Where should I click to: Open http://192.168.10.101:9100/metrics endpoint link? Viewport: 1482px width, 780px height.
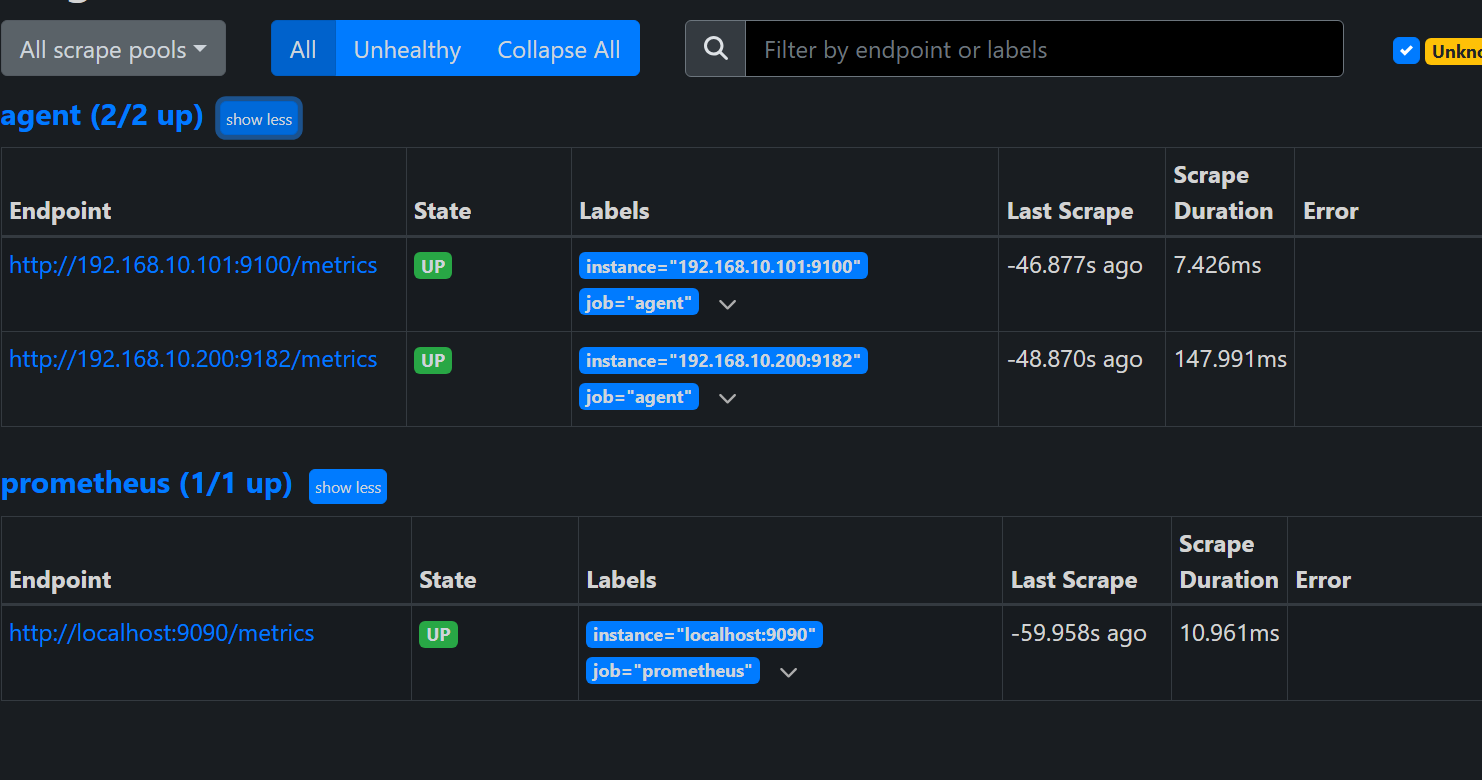coord(193,265)
